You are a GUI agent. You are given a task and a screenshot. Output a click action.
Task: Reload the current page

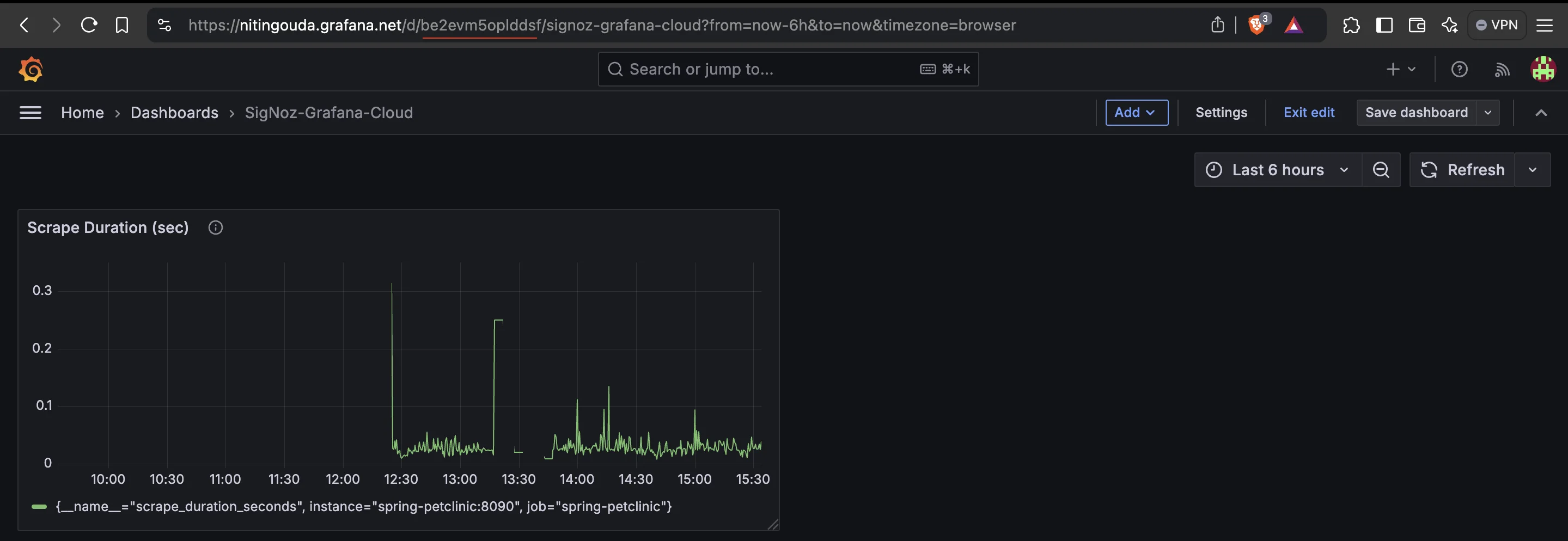click(x=89, y=25)
